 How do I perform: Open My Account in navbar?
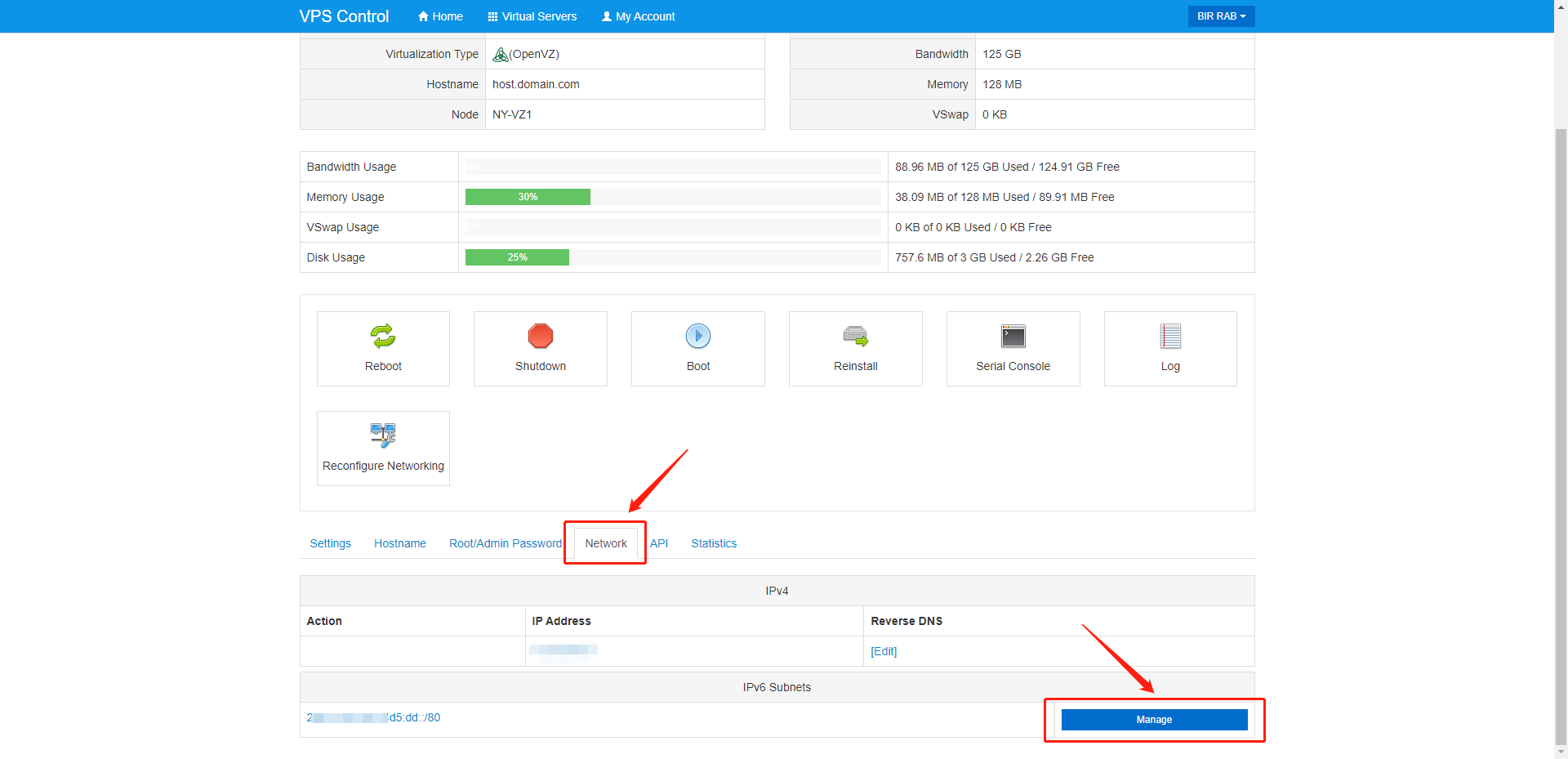click(x=639, y=16)
